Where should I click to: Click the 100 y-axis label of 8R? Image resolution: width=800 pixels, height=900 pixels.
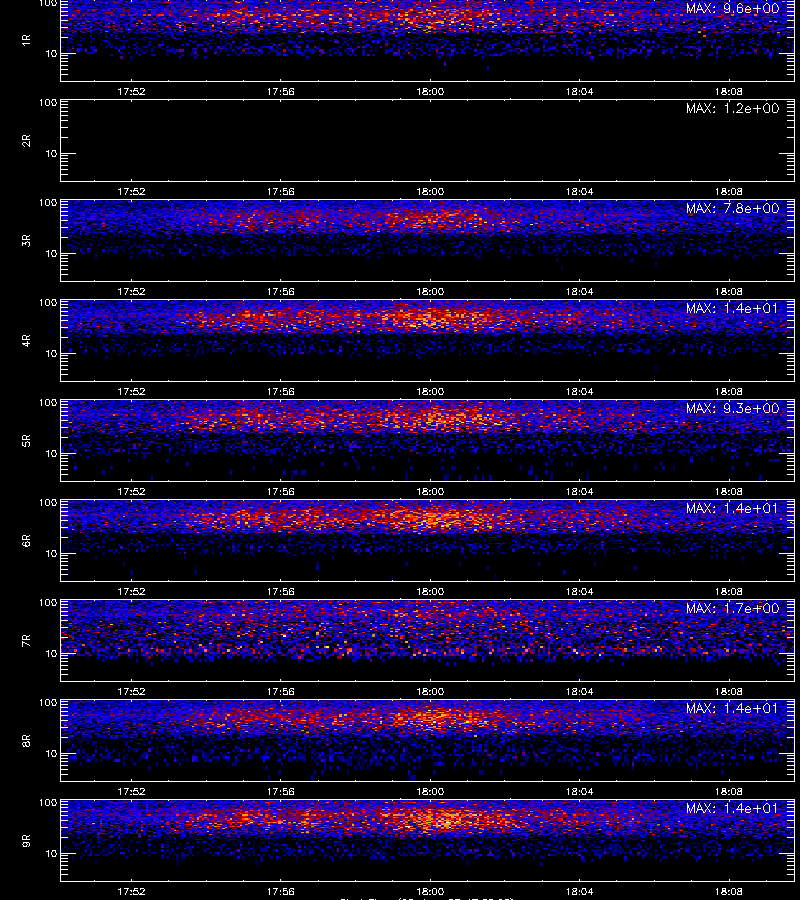point(48,703)
